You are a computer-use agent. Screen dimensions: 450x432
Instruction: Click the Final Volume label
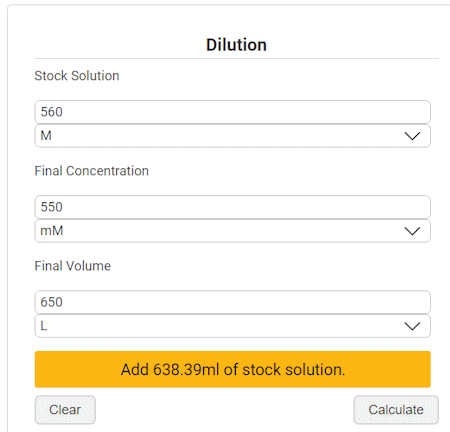[x=73, y=266]
